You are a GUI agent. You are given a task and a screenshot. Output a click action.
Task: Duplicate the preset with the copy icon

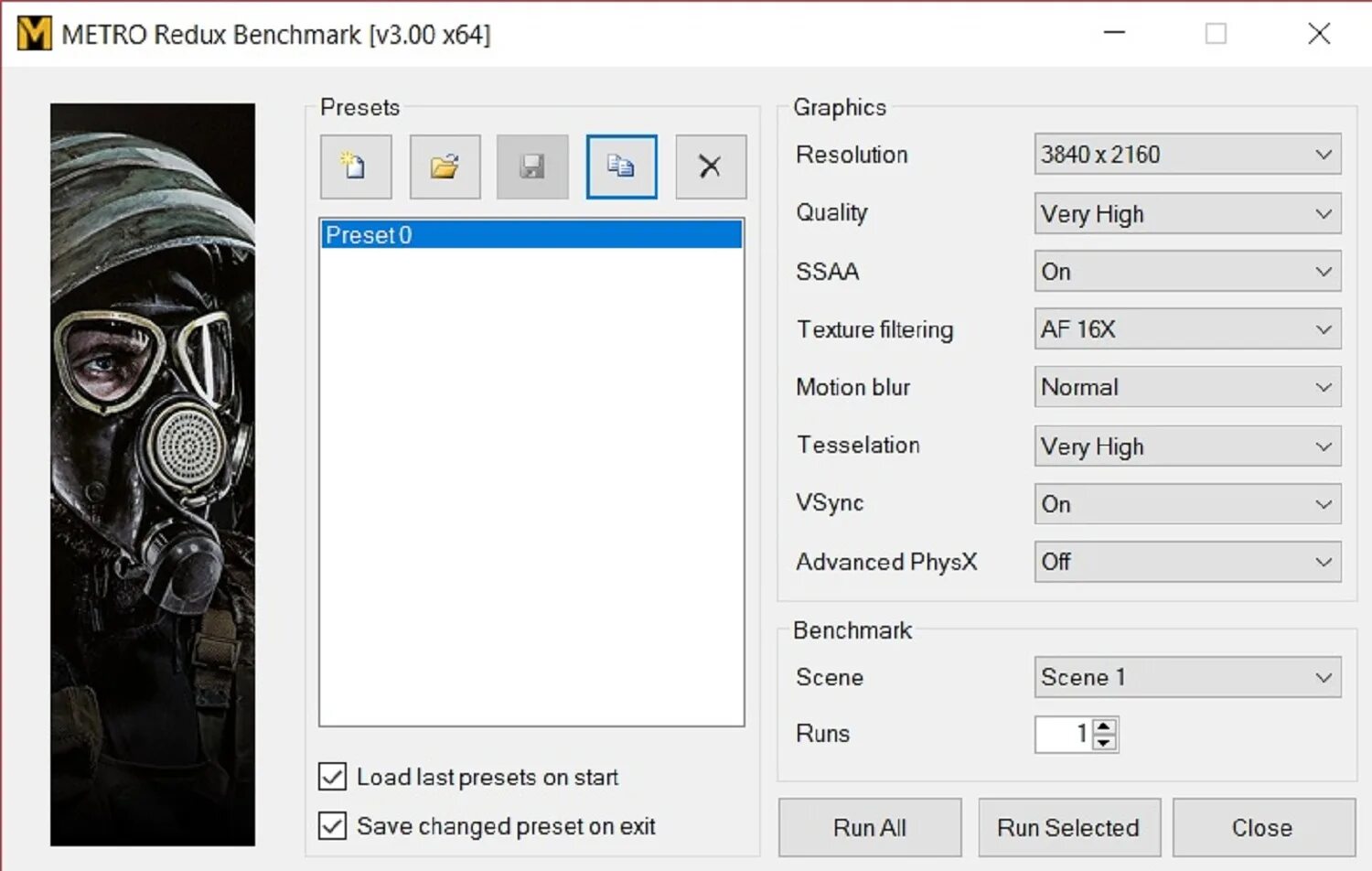(621, 167)
